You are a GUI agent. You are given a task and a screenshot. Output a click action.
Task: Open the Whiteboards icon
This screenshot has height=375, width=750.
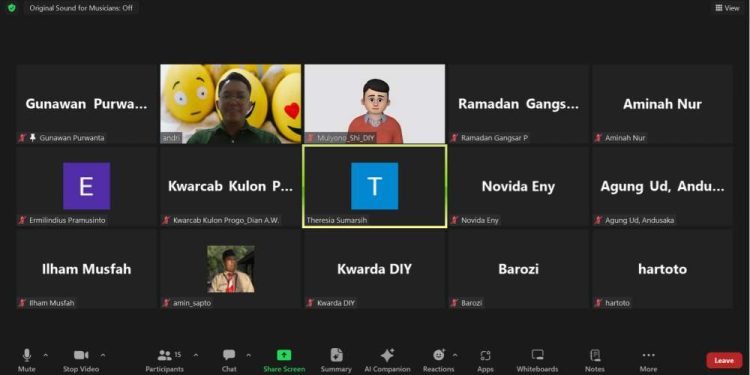point(537,355)
